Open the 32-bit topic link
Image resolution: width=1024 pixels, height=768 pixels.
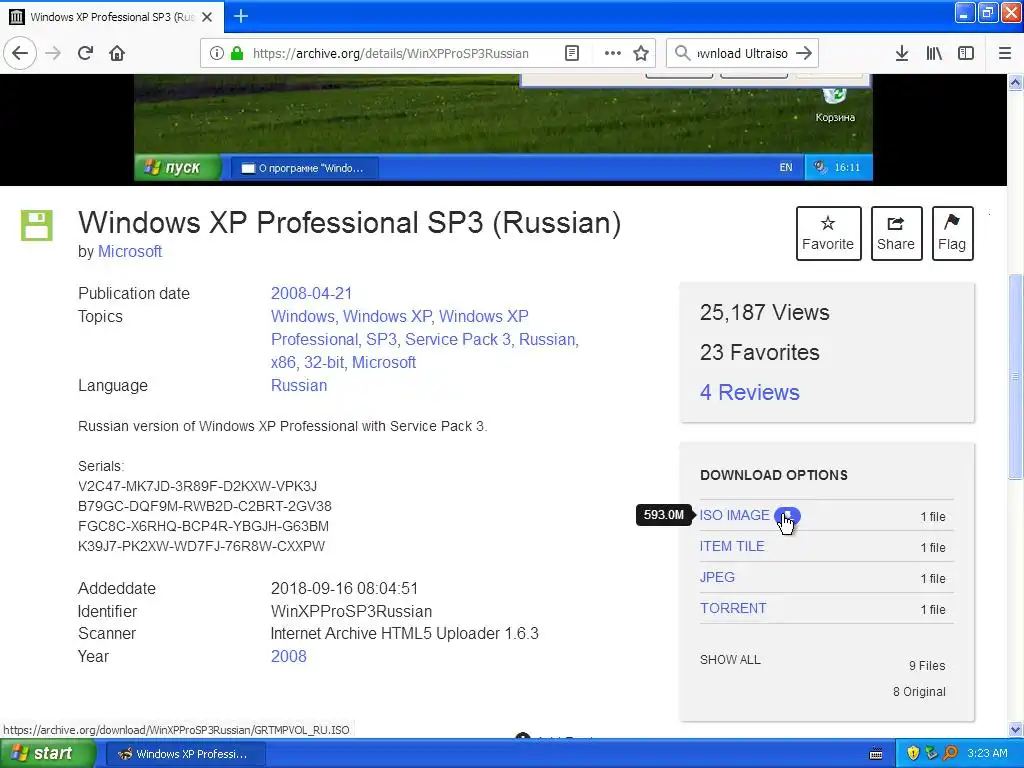click(324, 362)
